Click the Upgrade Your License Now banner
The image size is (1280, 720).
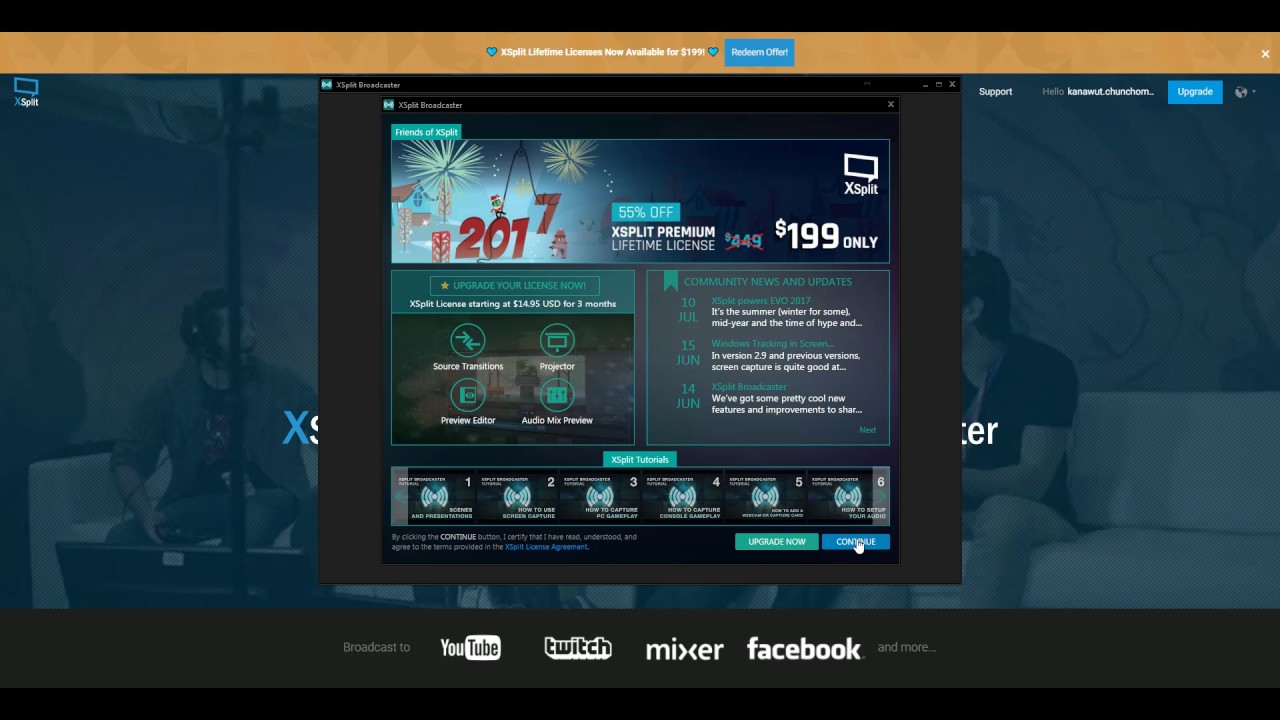tap(514, 285)
